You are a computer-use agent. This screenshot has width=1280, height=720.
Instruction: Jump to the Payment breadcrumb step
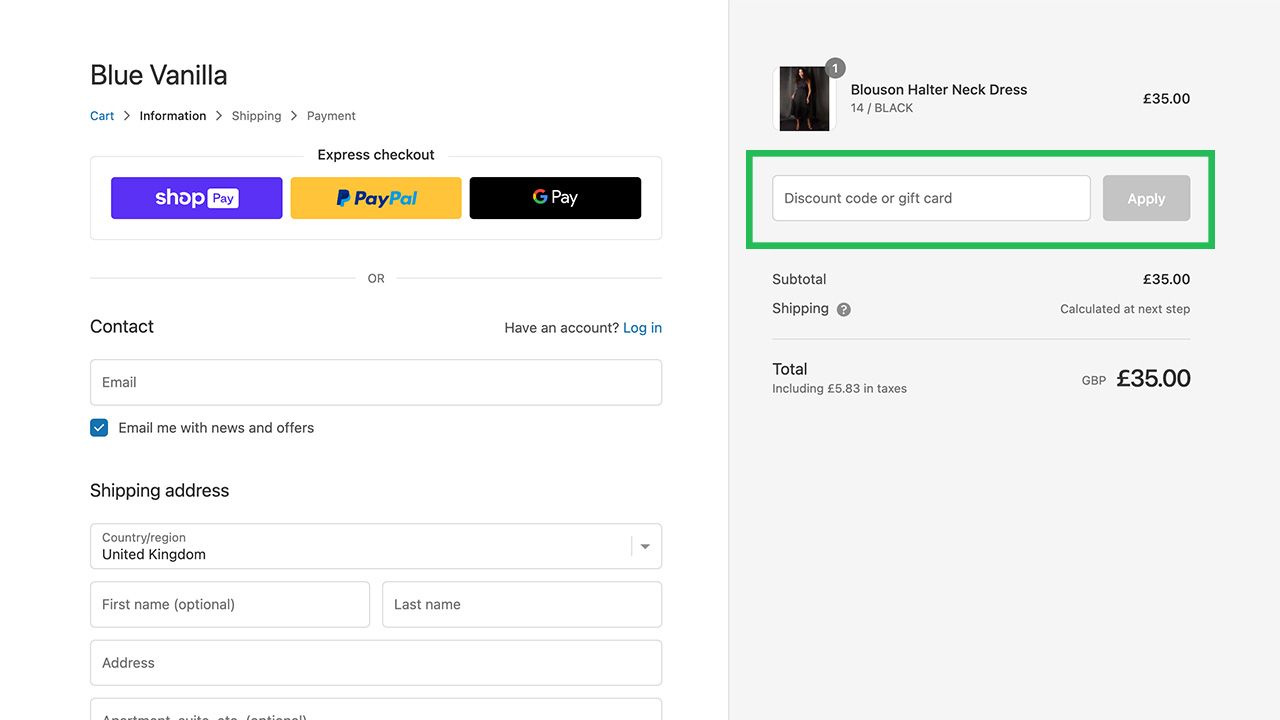tap(331, 116)
